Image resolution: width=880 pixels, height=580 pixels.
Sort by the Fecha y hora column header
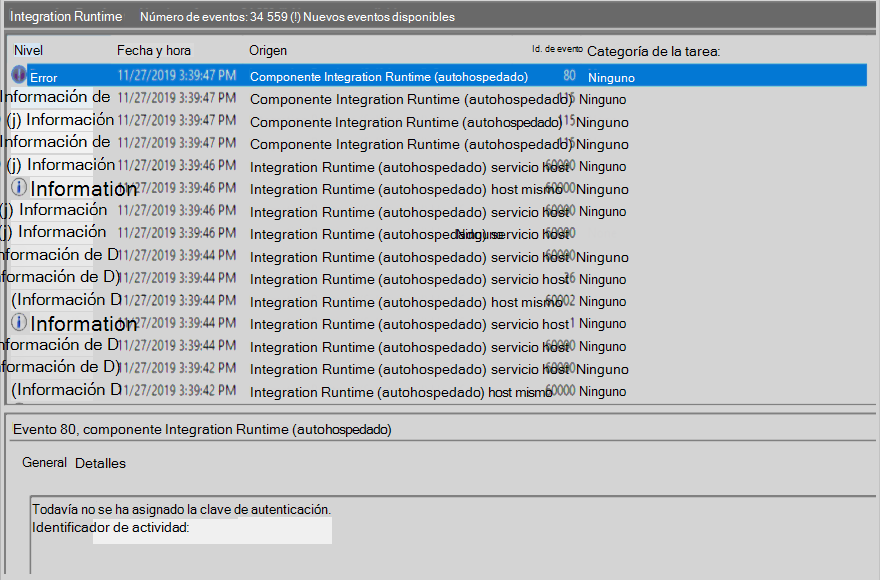pos(154,51)
